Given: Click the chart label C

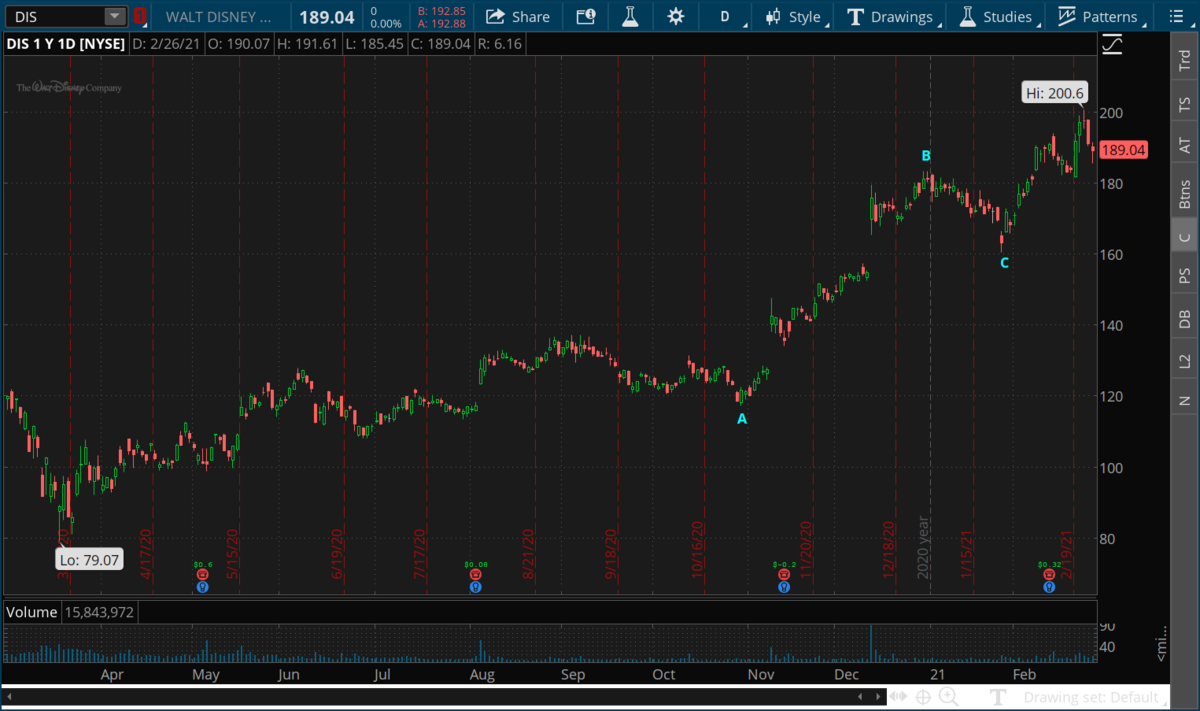Looking at the screenshot, I should tap(1004, 263).
